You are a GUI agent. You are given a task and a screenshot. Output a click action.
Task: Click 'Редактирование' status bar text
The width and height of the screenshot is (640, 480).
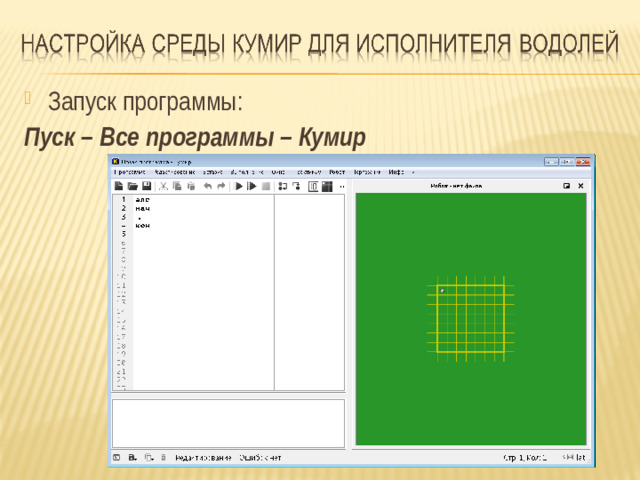(x=203, y=458)
